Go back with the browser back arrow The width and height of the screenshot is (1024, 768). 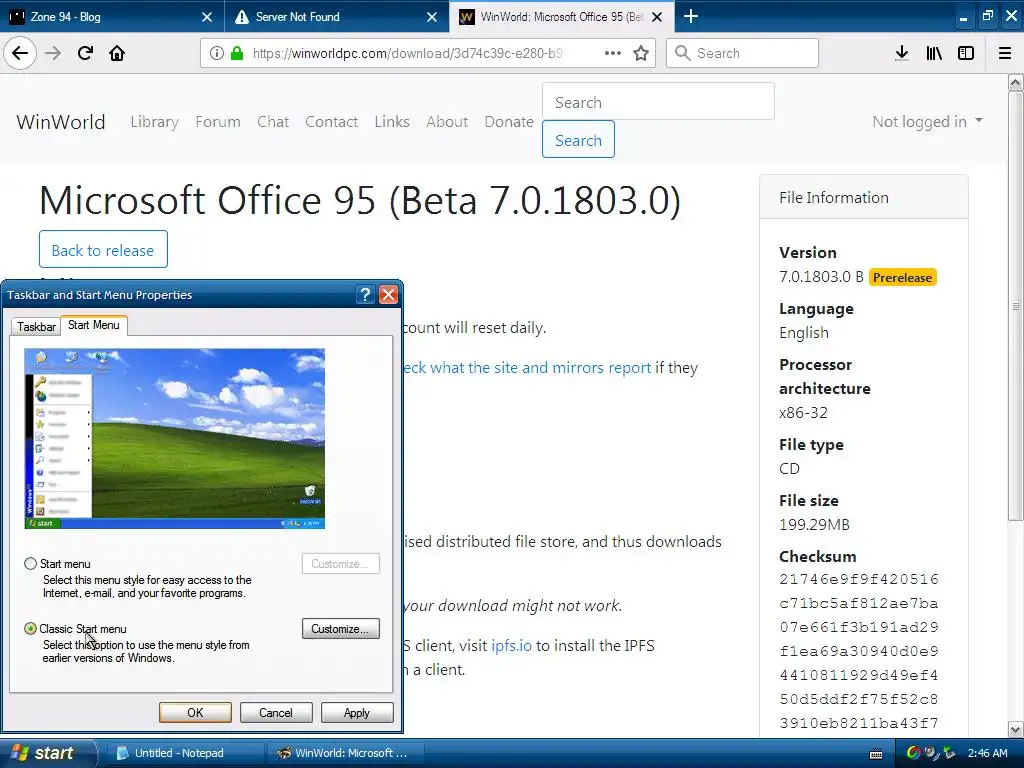pyautogui.click(x=20, y=53)
